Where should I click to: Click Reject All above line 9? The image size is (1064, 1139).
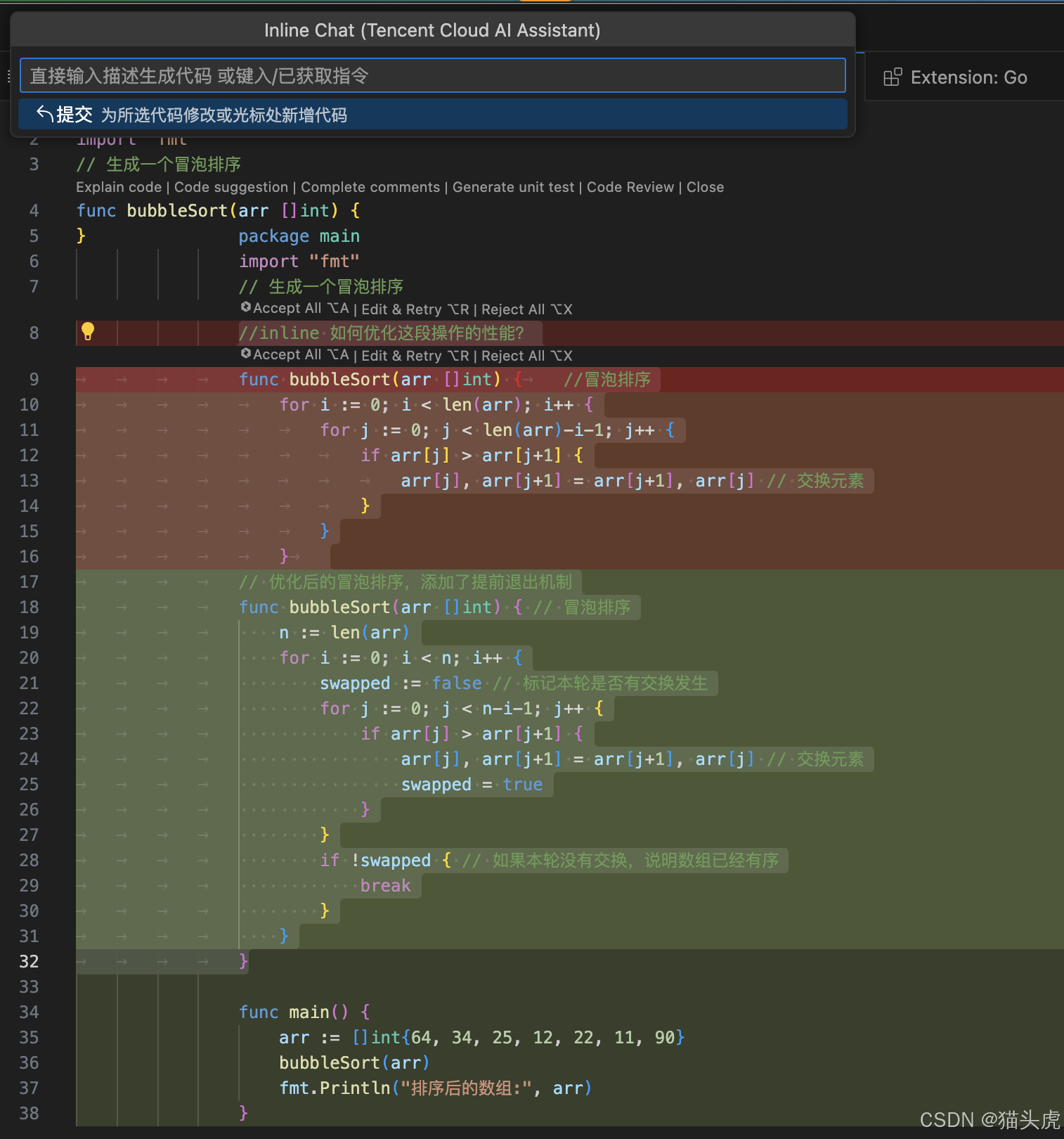pos(527,355)
